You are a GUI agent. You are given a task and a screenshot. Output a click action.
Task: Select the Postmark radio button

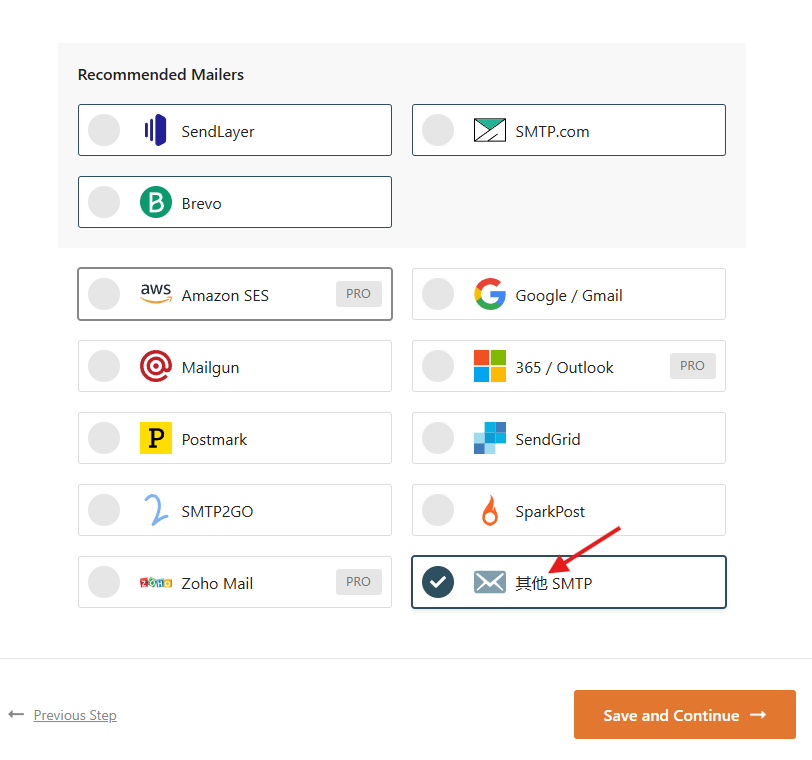click(104, 438)
